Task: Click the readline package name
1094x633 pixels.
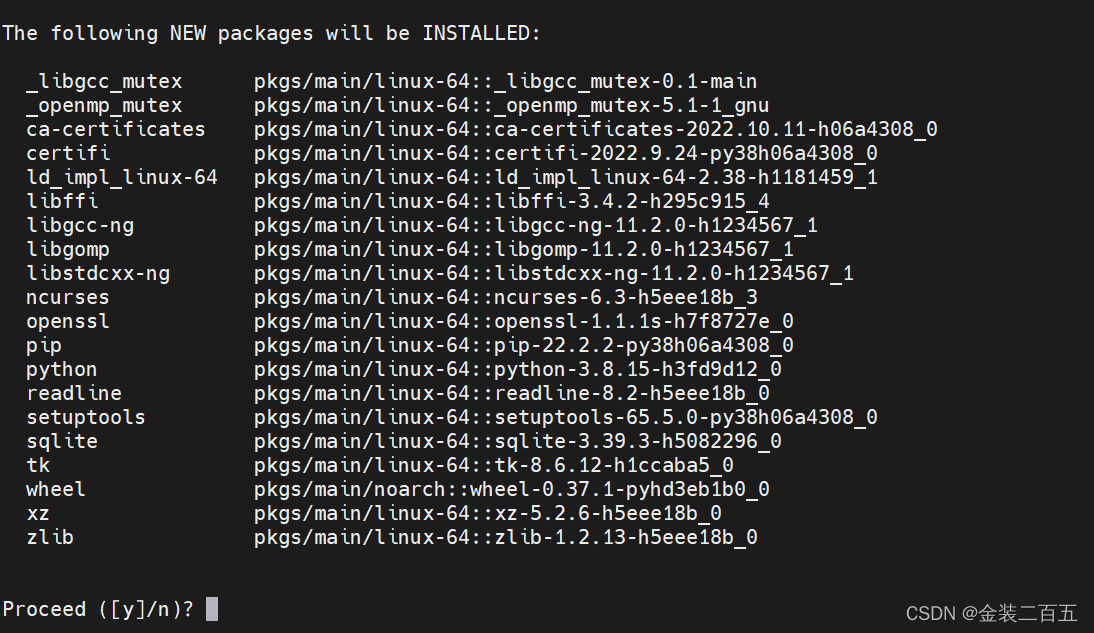Action: pyautogui.click(x=74, y=393)
